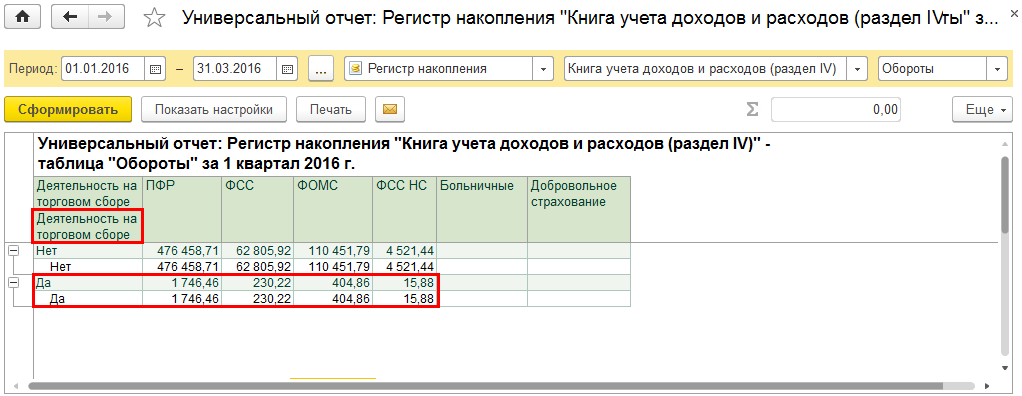Collapse the Да group row
This screenshot has height=396, width=1022.
13,282
